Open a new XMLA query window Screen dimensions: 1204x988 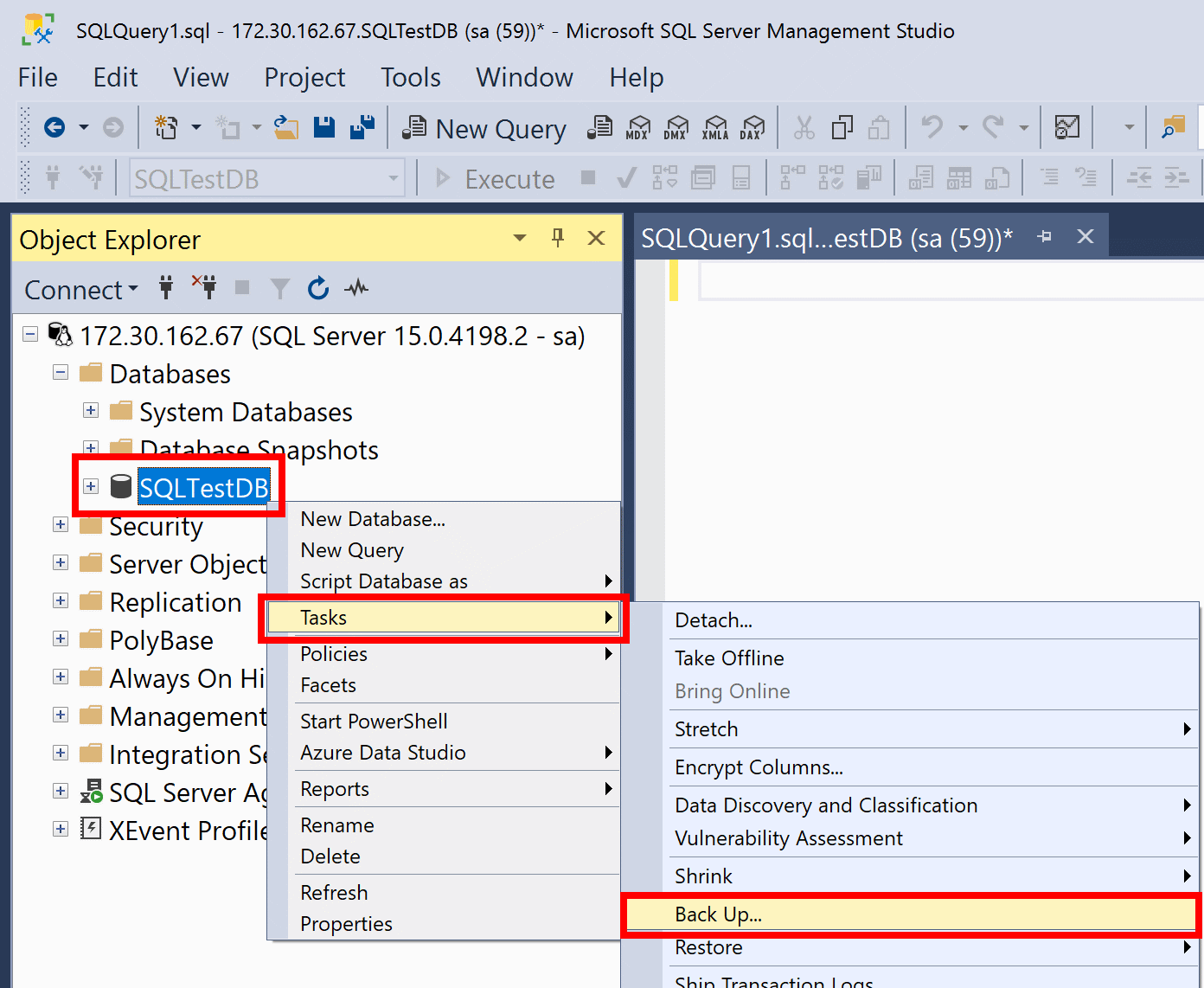[715, 127]
